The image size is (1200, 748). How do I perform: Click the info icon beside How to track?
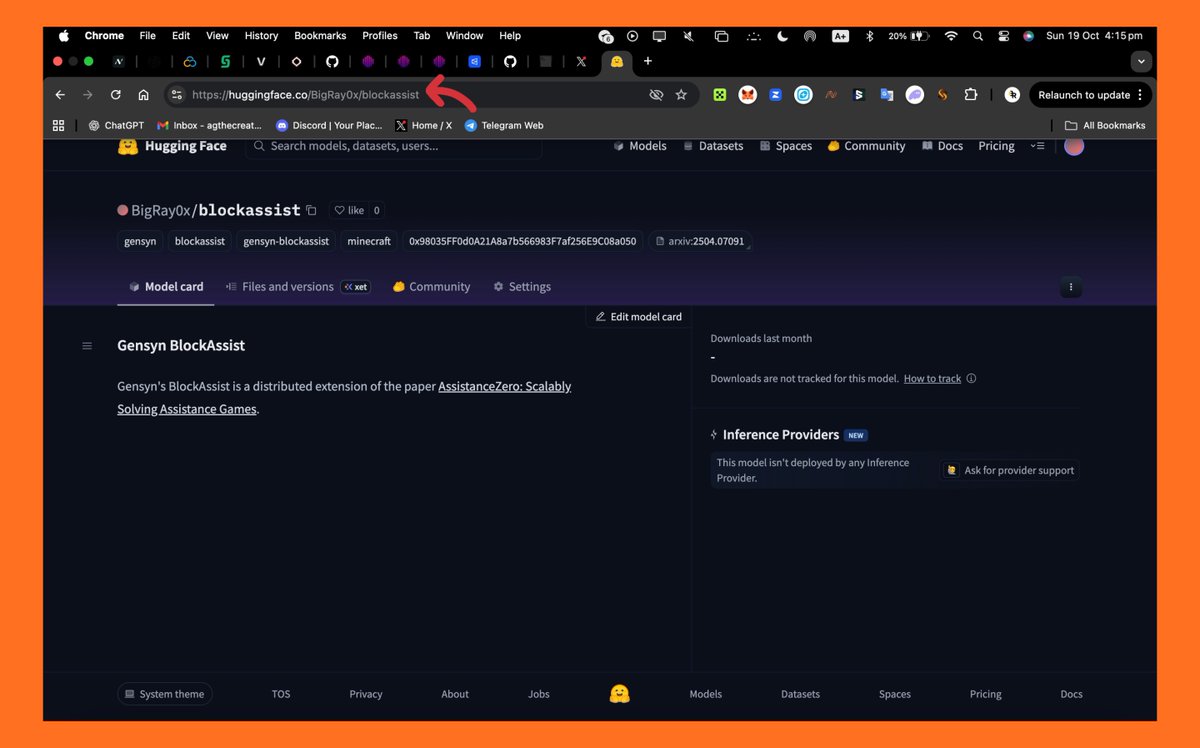(971, 379)
